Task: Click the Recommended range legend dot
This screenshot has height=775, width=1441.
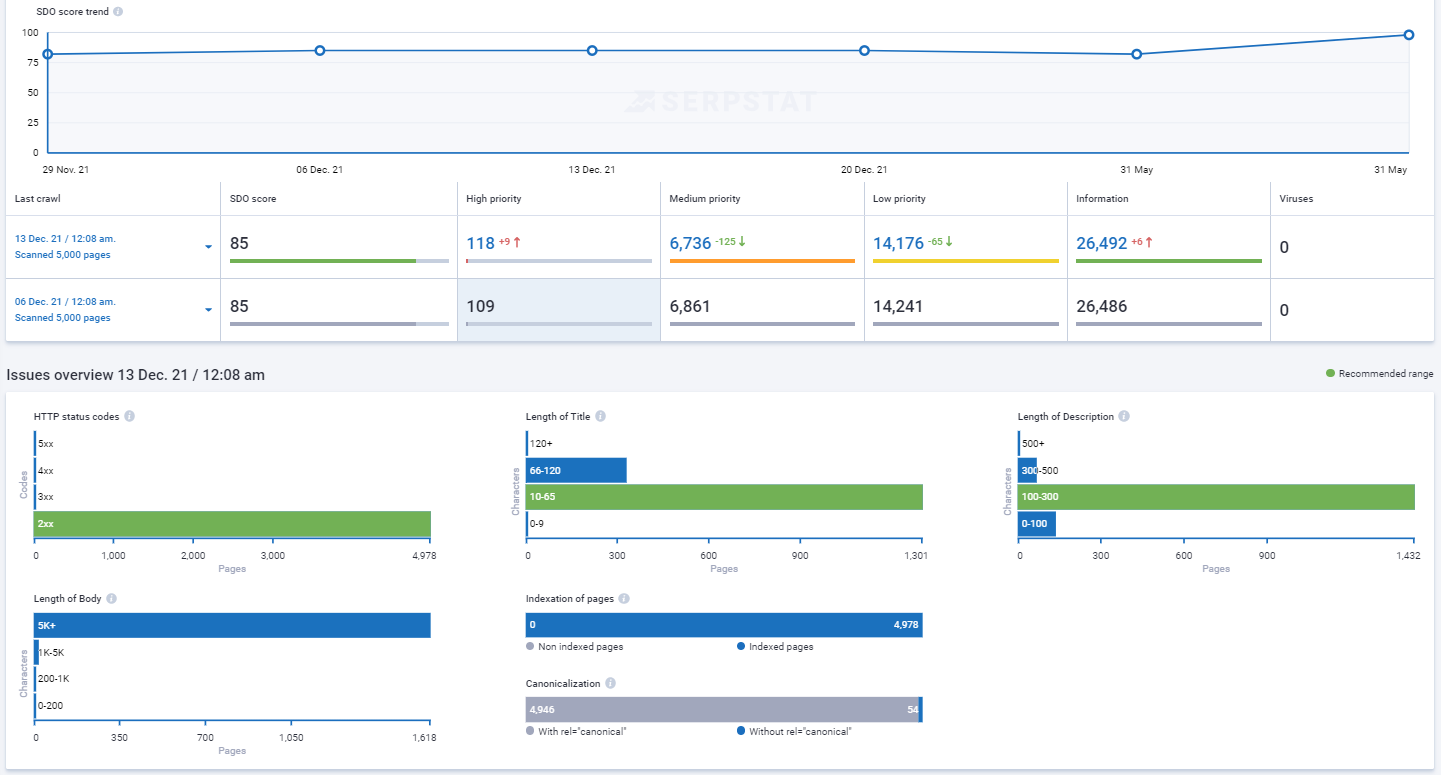Action: click(1328, 372)
